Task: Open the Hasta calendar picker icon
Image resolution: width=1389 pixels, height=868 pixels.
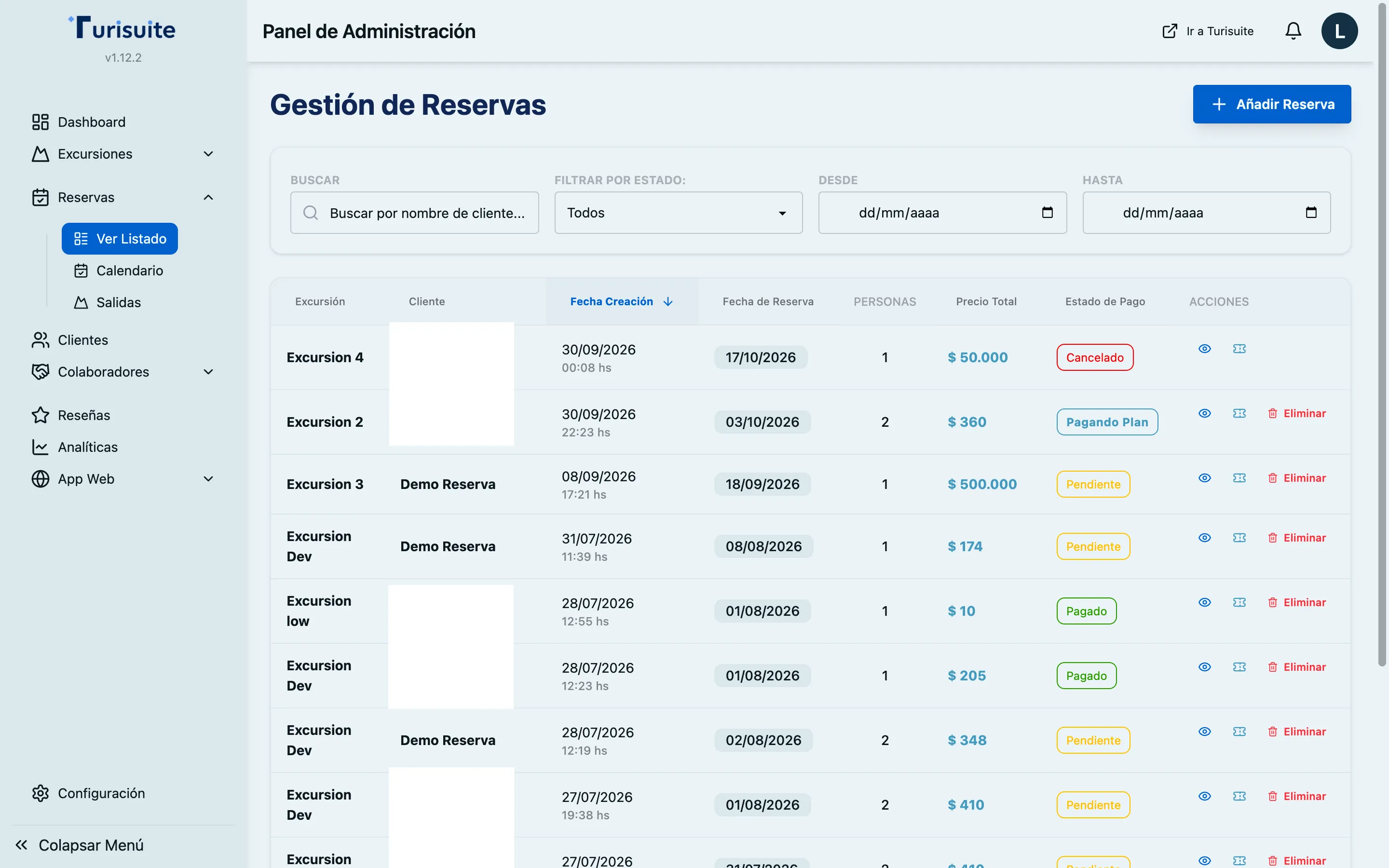Action: pos(1311,212)
